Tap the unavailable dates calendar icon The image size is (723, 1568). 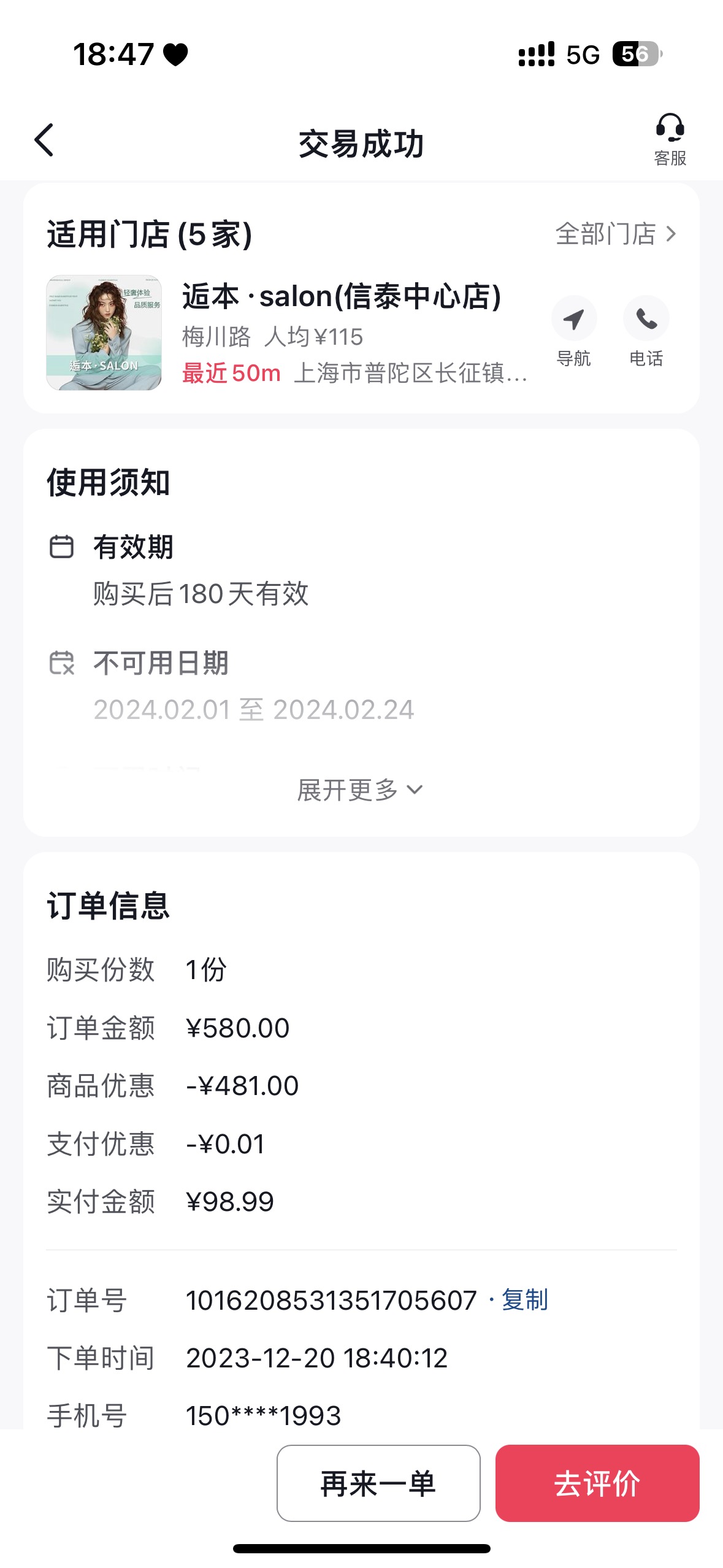coord(61,663)
